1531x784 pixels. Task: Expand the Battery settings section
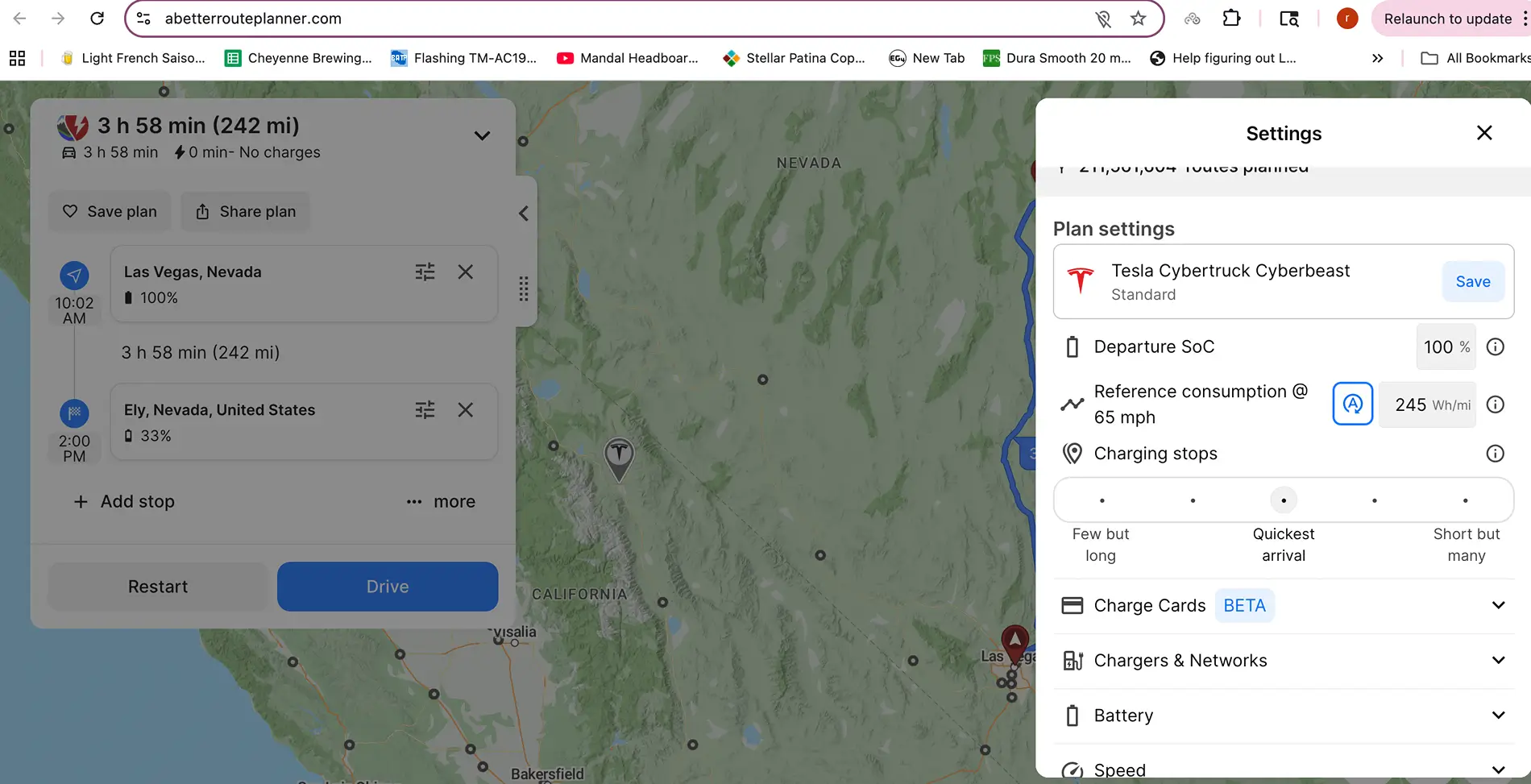coord(1283,716)
